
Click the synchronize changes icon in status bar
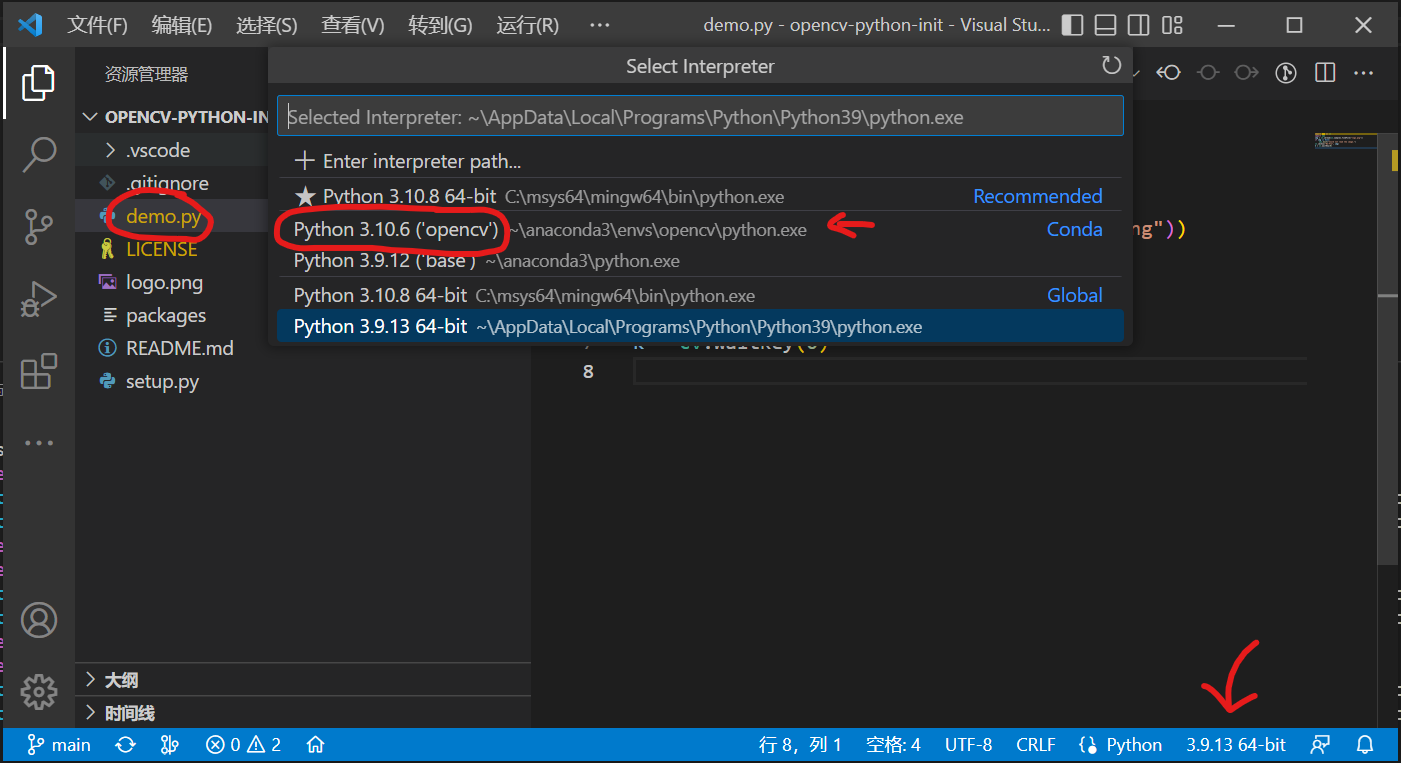coord(126,745)
